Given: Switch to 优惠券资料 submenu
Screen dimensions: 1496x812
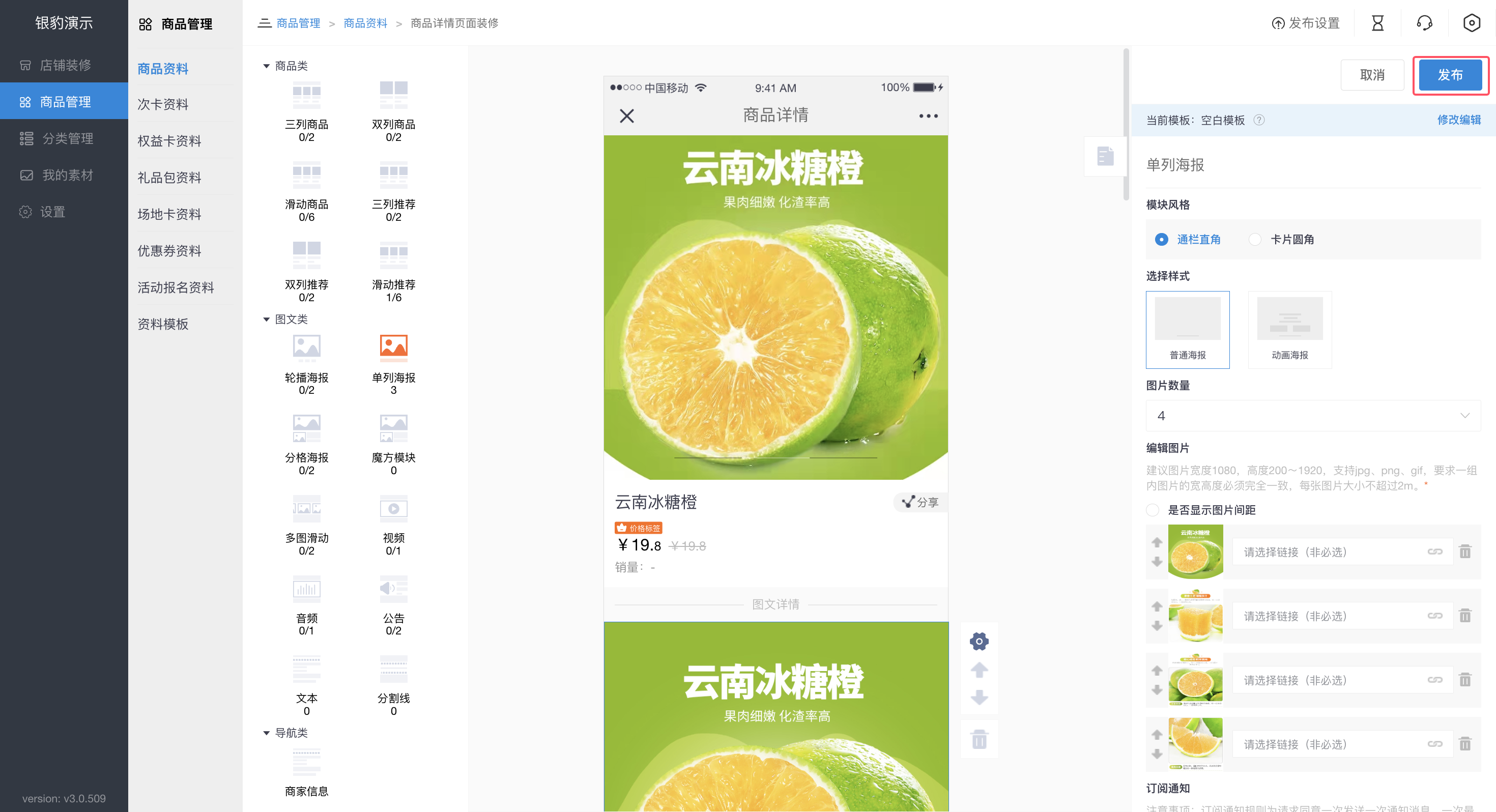Looking at the screenshot, I should (x=169, y=250).
